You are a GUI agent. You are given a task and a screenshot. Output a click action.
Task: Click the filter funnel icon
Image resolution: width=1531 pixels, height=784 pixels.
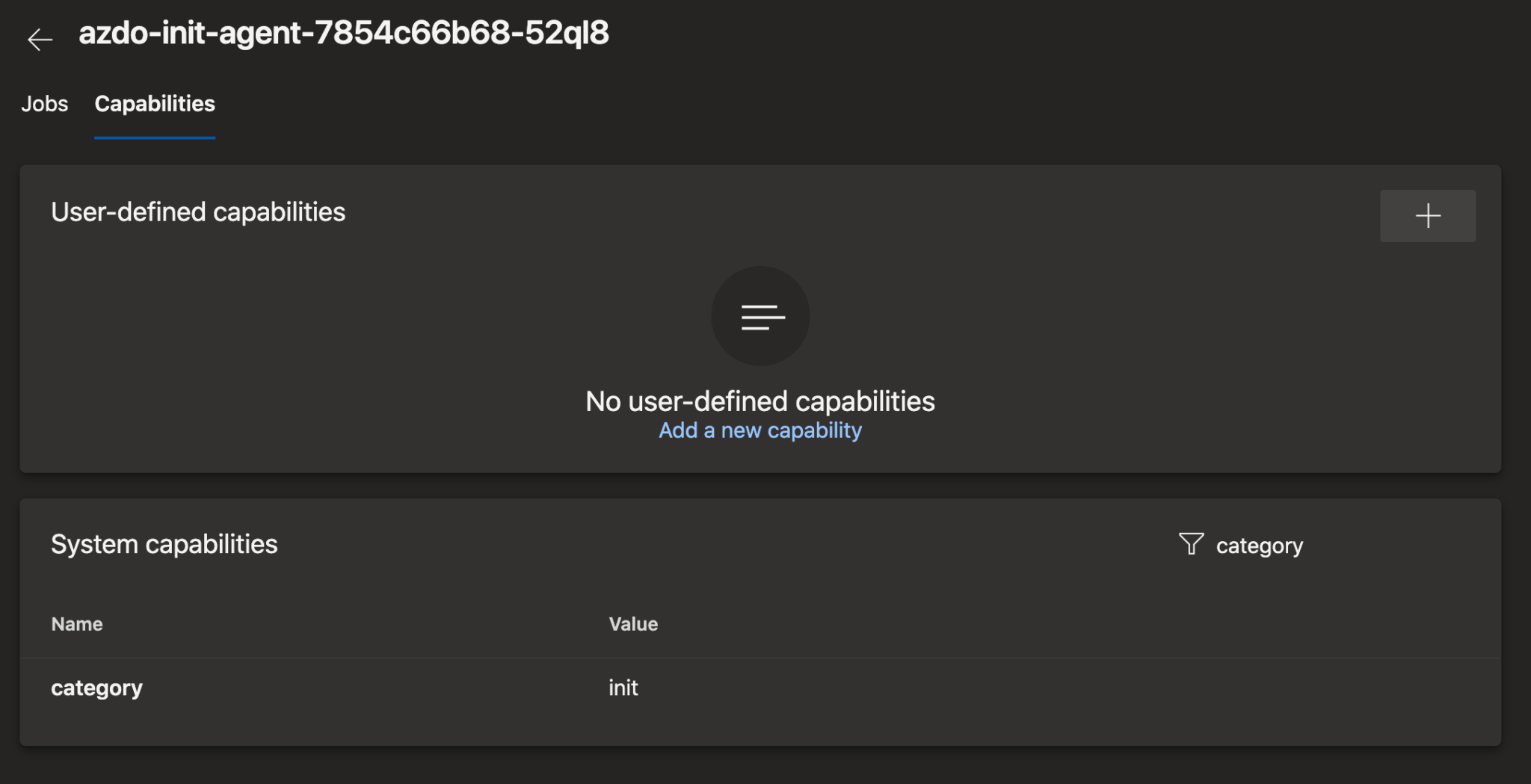point(1191,544)
